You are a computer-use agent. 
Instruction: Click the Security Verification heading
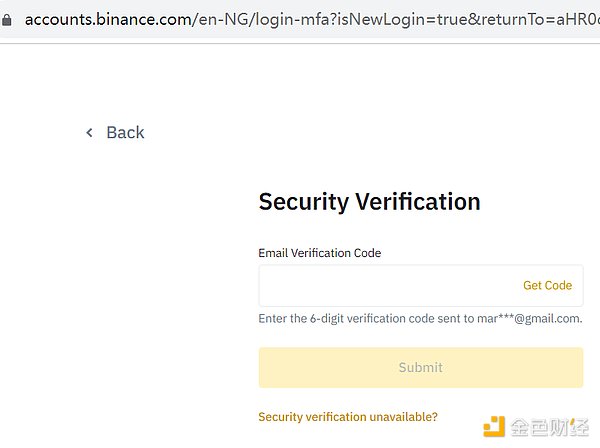coord(369,201)
